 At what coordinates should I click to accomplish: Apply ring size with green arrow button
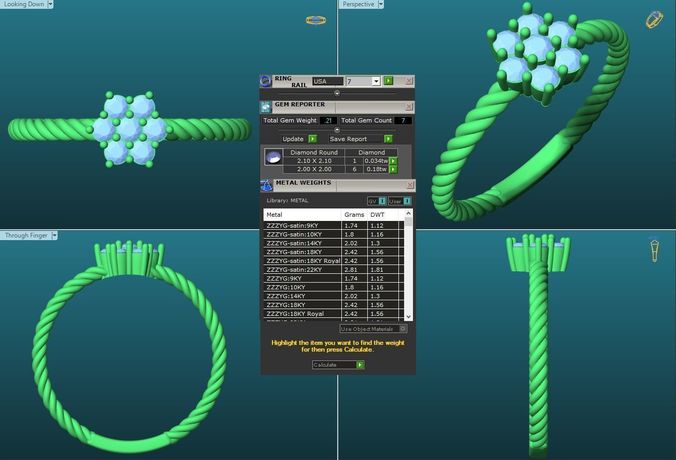pos(388,81)
